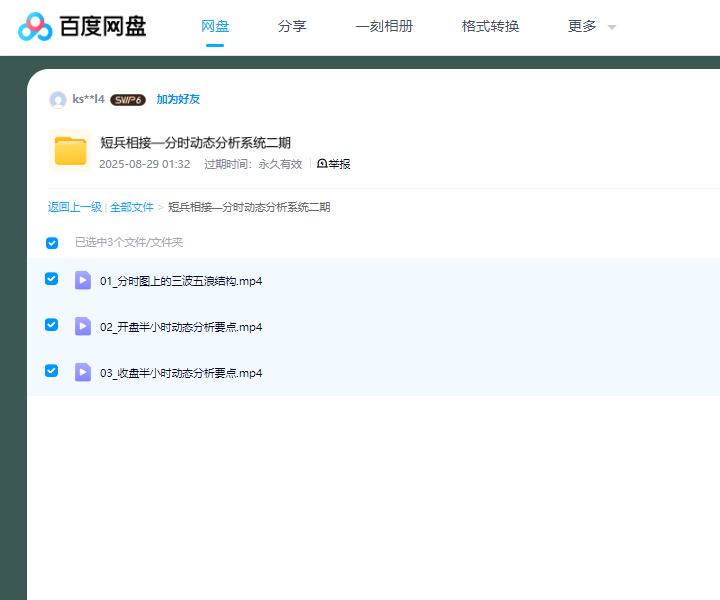Expand the 更多 dropdown menu
720x600 pixels.
592,27
